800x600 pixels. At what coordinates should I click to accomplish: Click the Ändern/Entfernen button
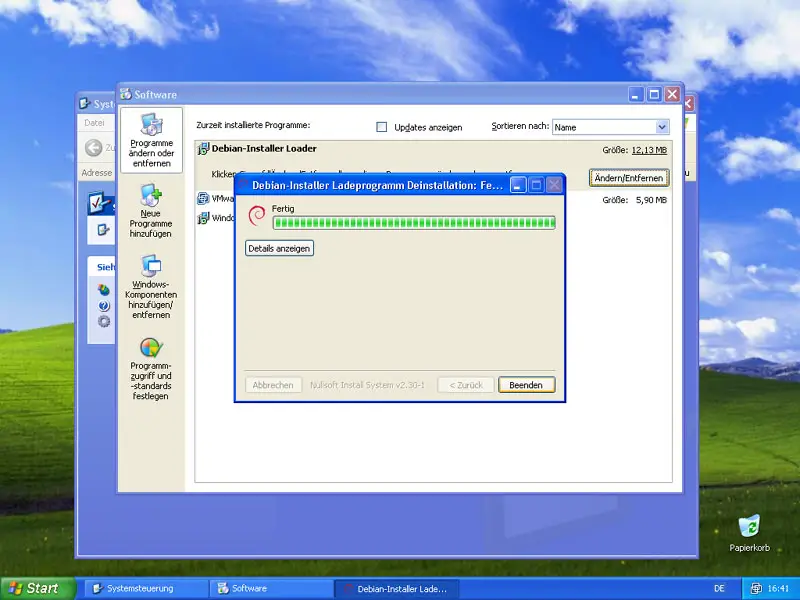click(629, 178)
